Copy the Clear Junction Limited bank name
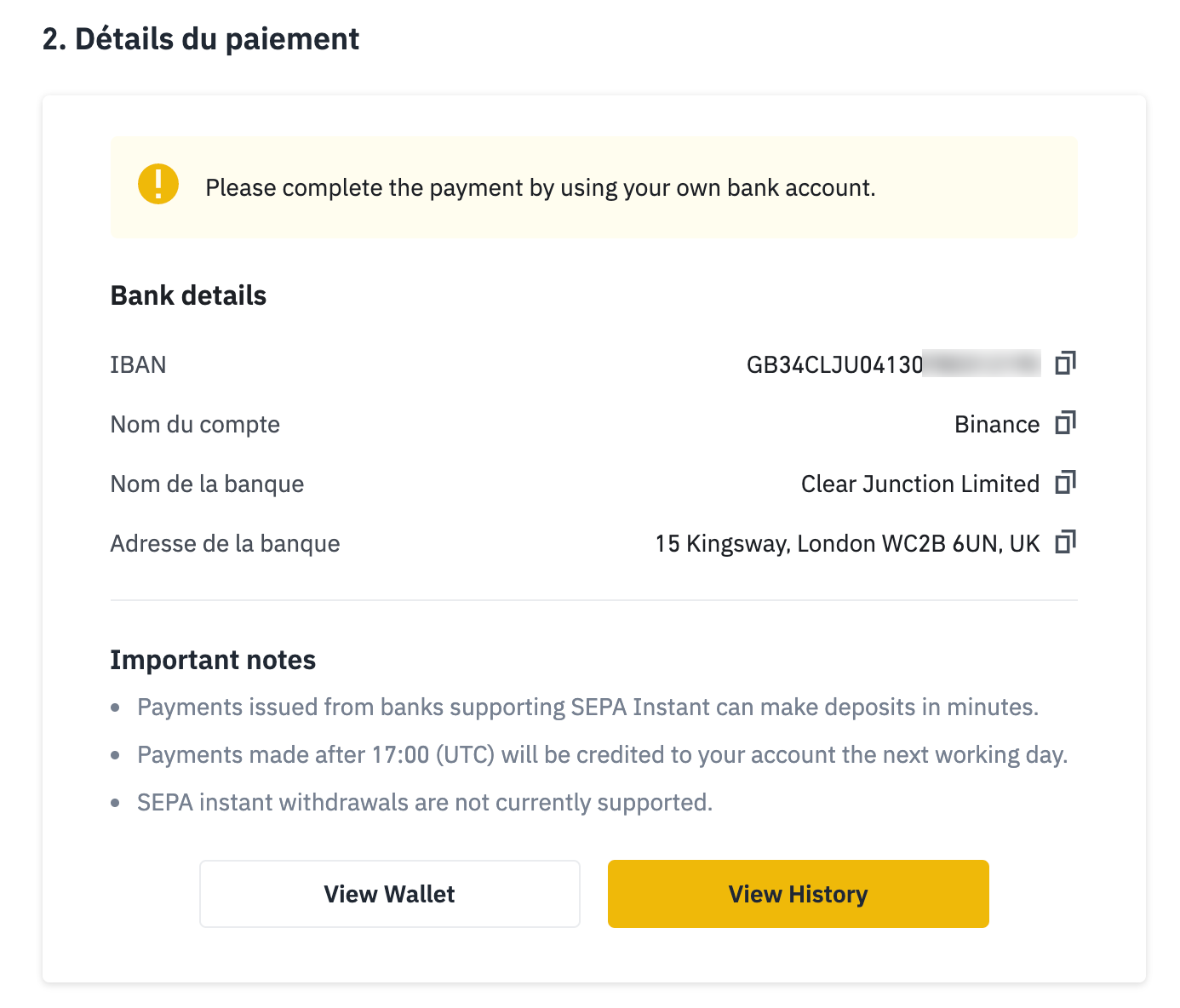The height and width of the screenshot is (1008, 1180). click(x=1065, y=483)
